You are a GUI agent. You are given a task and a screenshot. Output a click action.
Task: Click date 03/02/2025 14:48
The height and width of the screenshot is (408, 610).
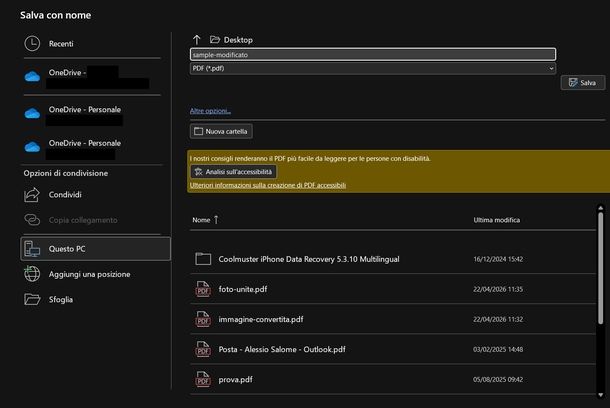point(498,349)
